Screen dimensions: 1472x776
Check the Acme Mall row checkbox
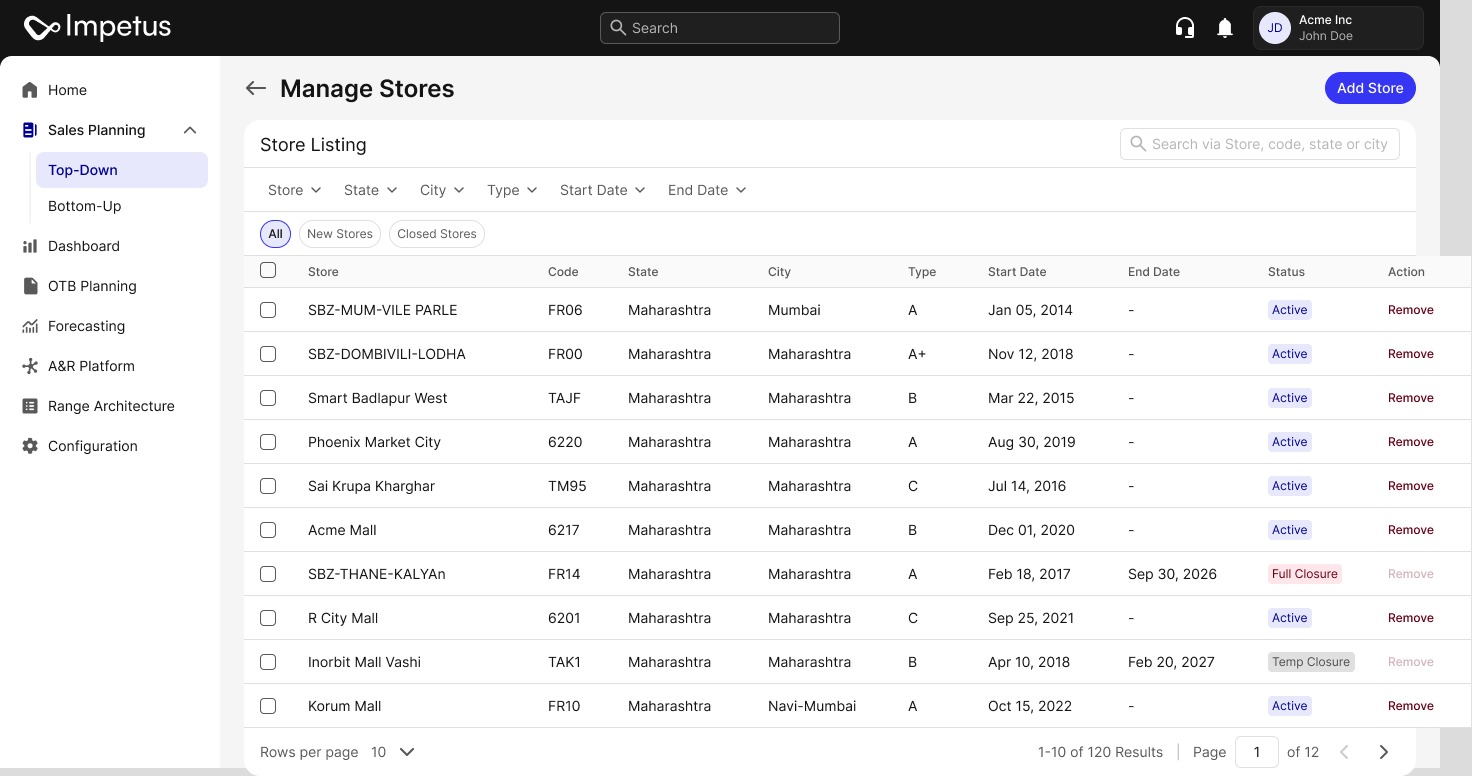click(x=268, y=530)
